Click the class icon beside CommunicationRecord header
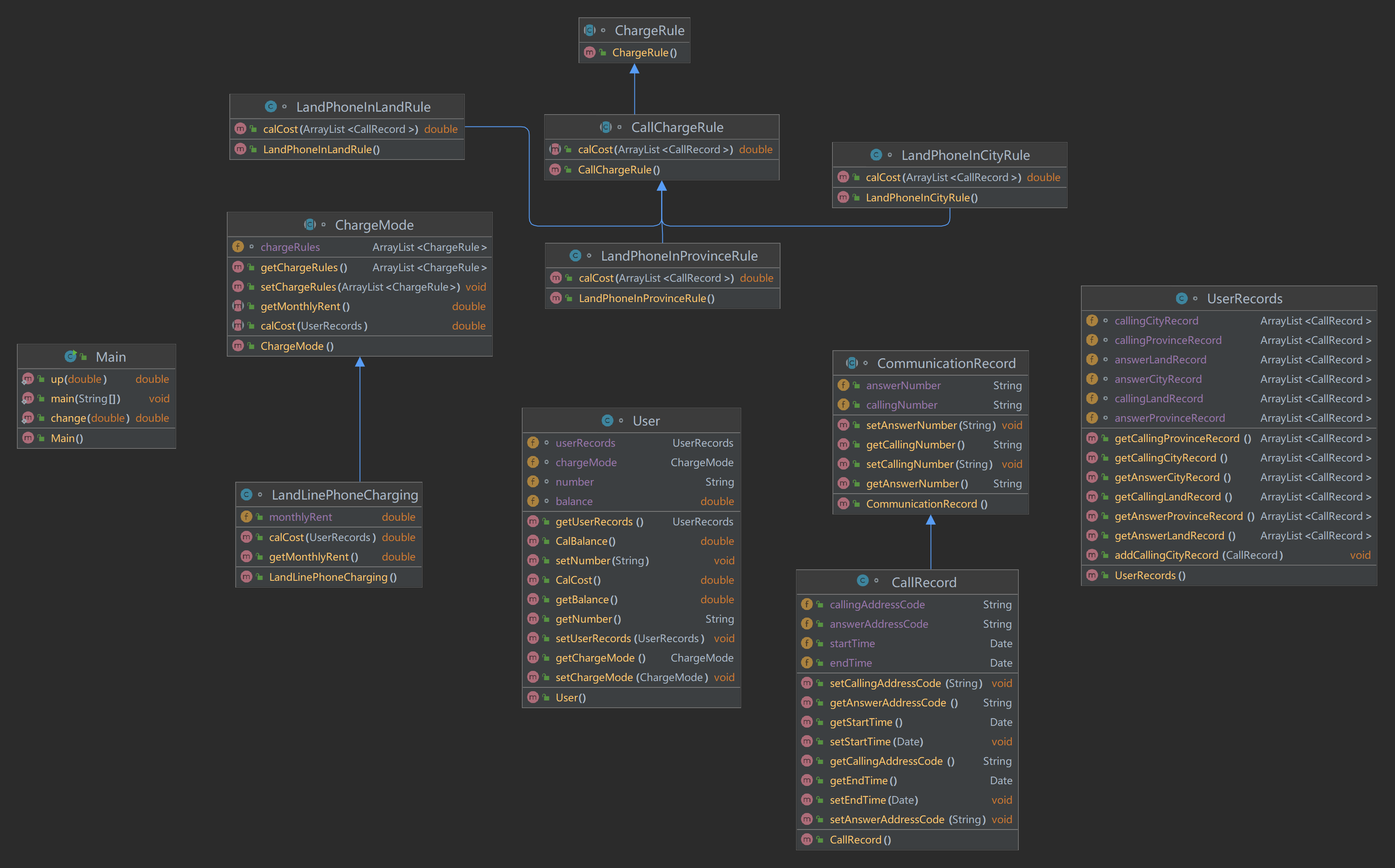The image size is (1395, 868). point(852,363)
